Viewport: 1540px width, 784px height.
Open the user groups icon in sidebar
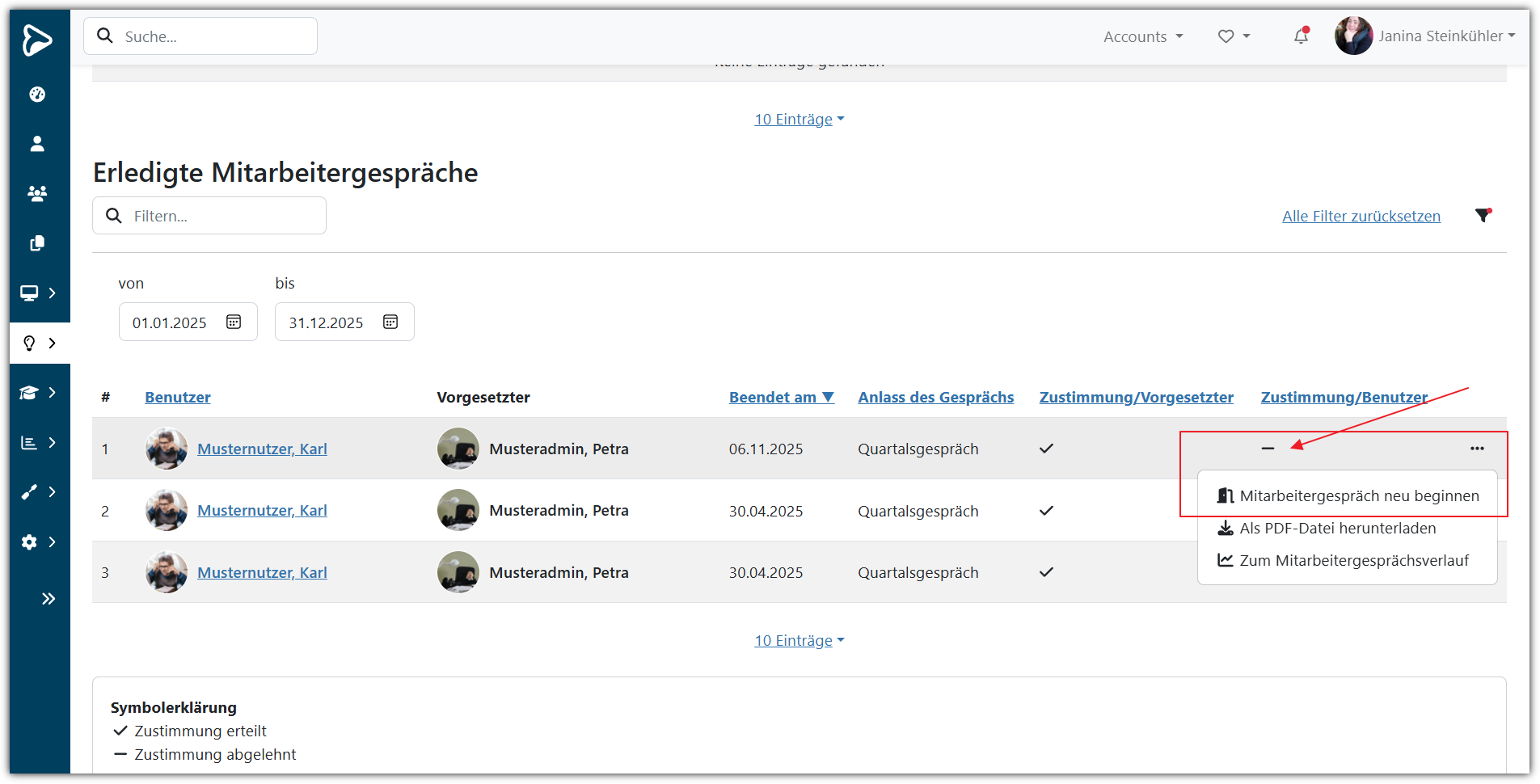click(x=37, y=194)
